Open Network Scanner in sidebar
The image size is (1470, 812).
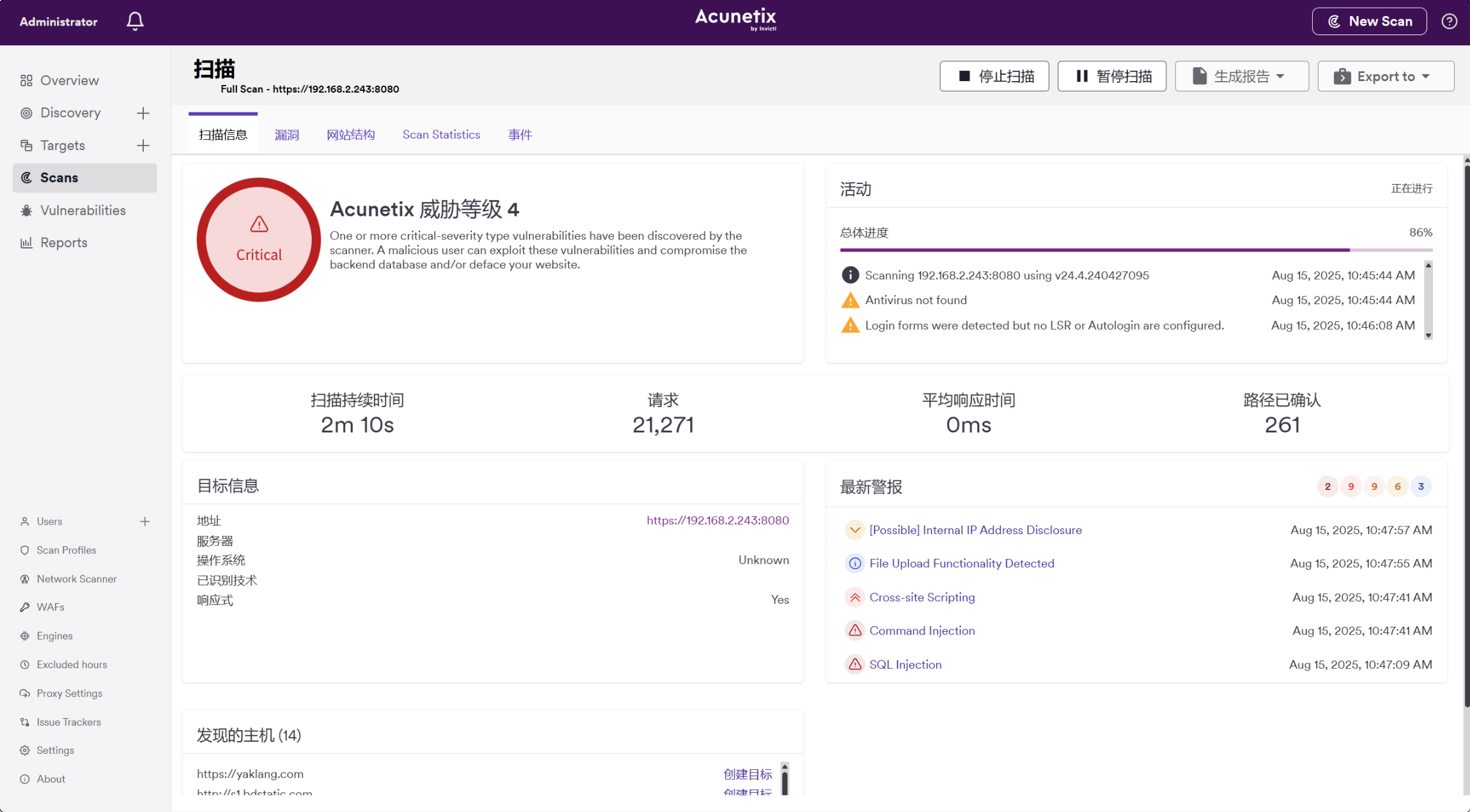pos(77,579)
